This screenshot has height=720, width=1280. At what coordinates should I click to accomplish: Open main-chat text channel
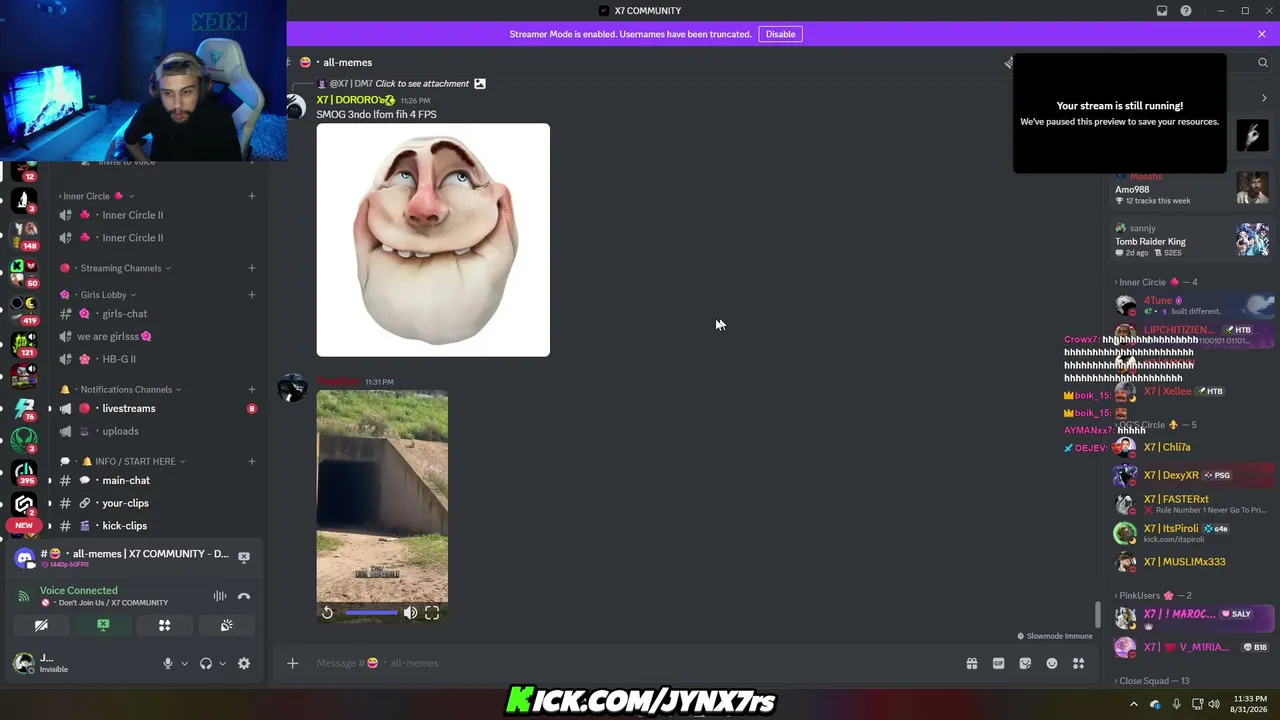tap(157, 480)
